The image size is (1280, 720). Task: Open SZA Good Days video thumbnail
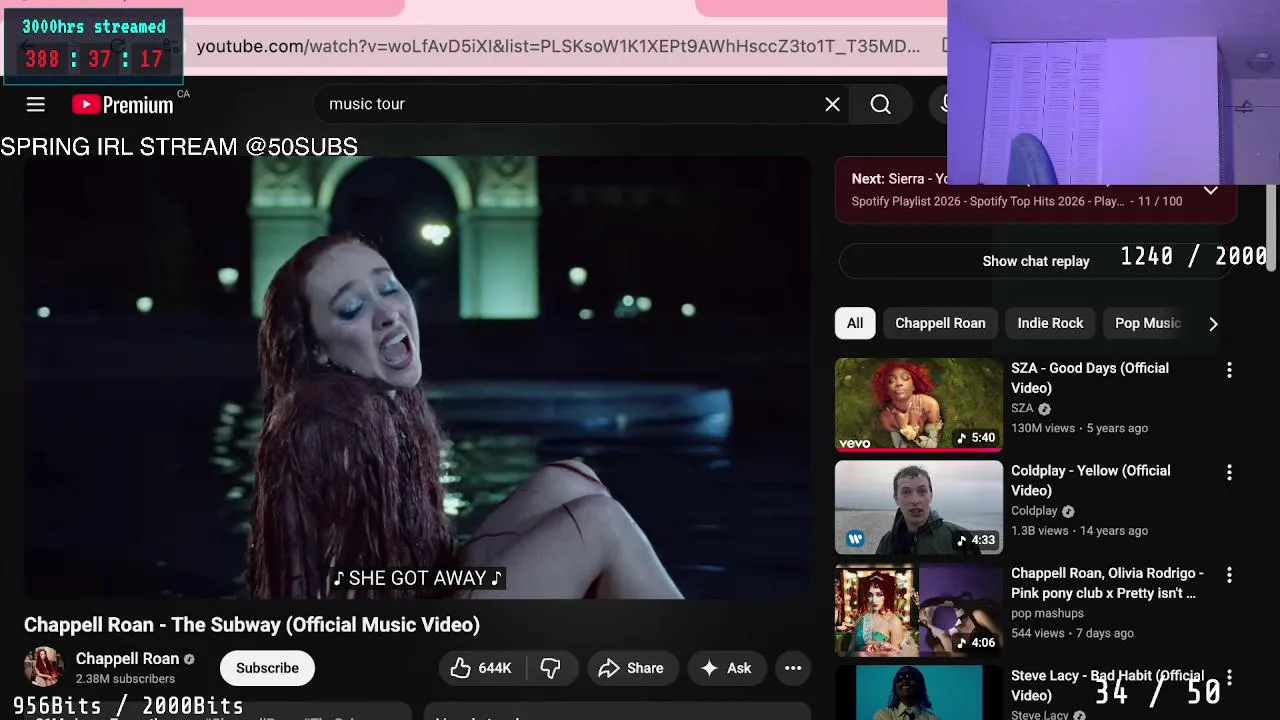(918, 405)
